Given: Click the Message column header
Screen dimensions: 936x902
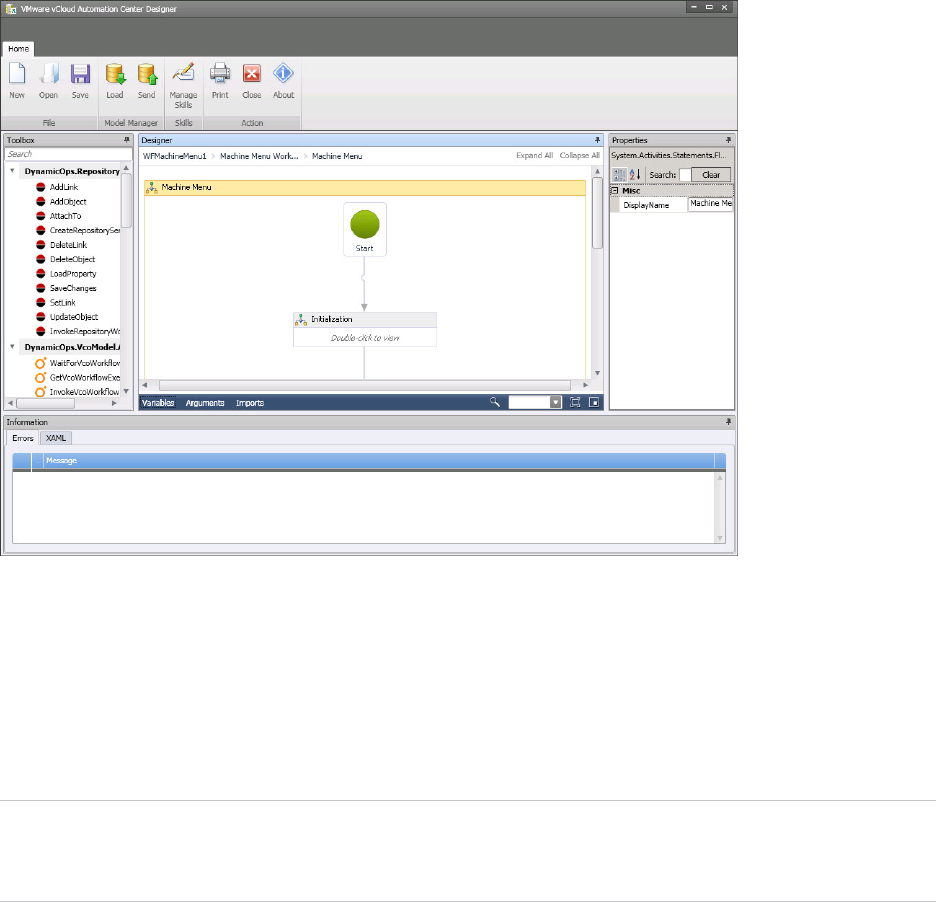Looking at the screenshot, I should tap(379, 460).
